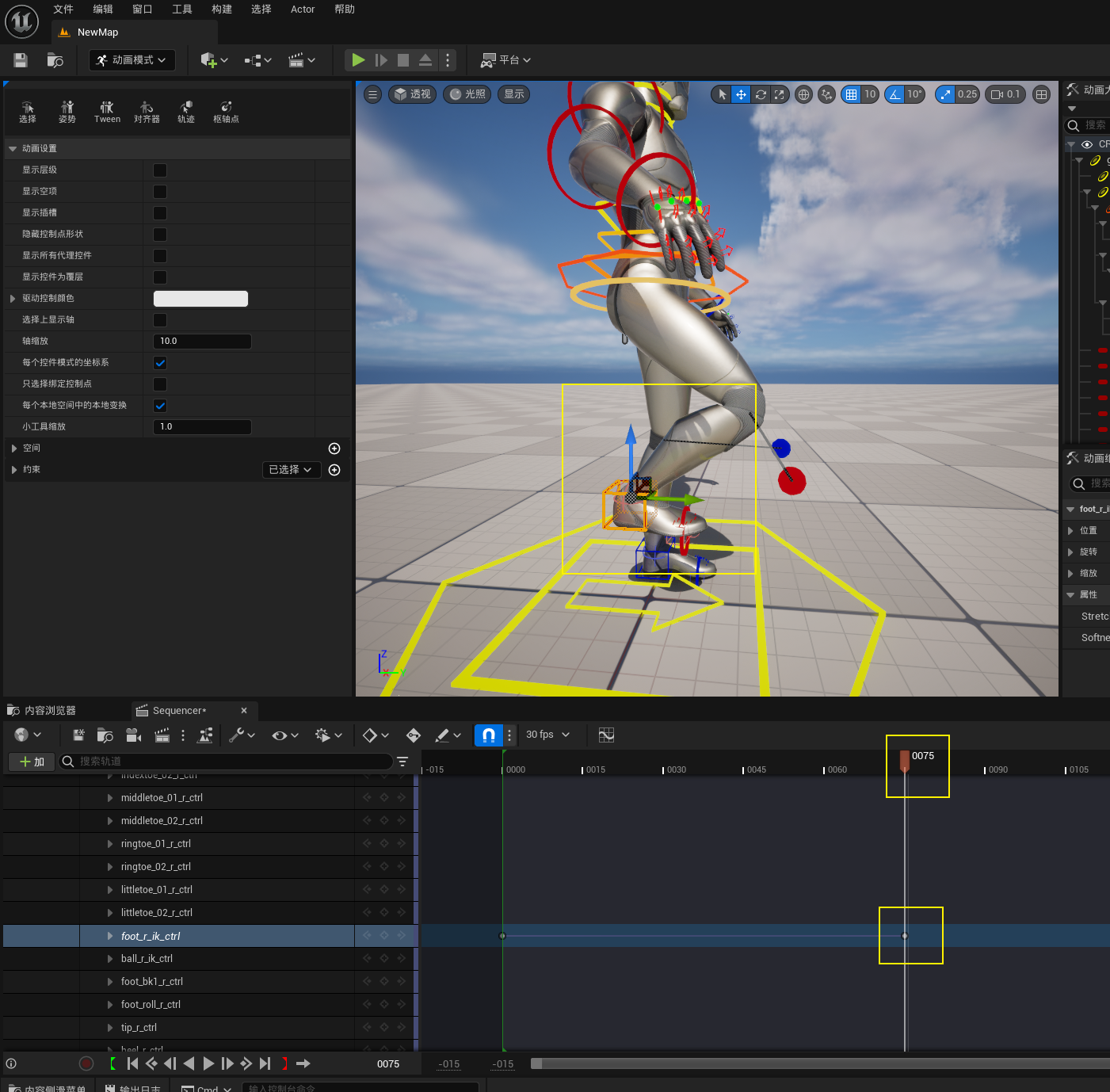Screen dimensions: 1110x1092
Task: Expand the foot_r_ik_ctrl track
Action: coord(110,936)
